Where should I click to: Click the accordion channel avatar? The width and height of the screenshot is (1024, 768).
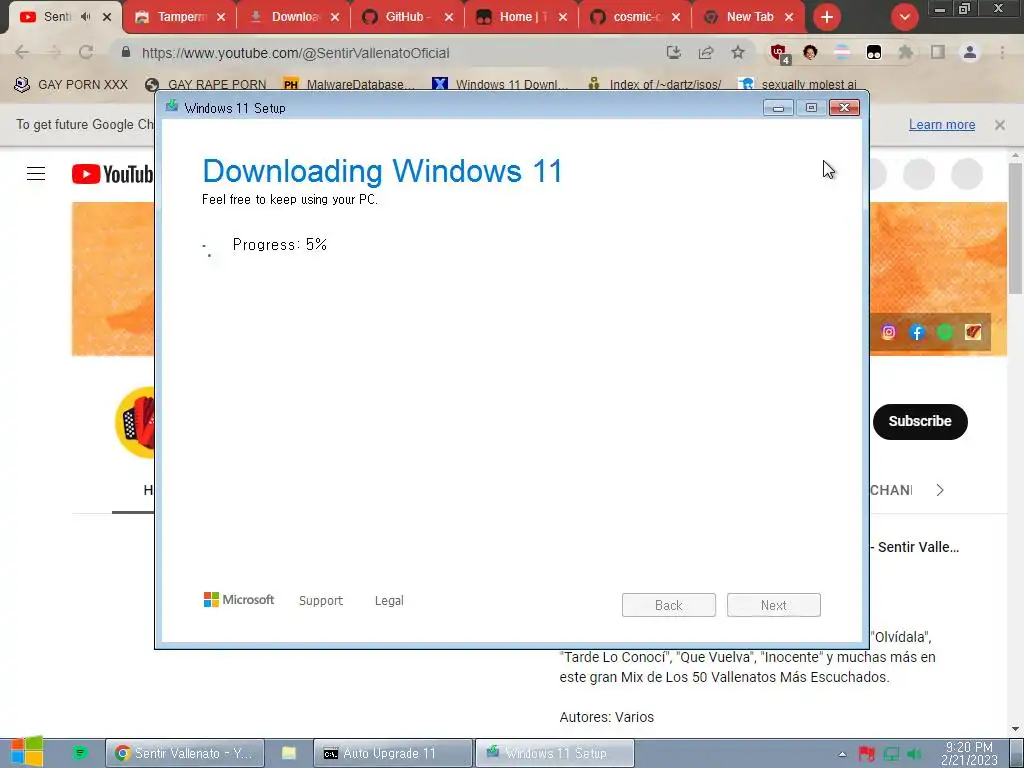point(135,423)
